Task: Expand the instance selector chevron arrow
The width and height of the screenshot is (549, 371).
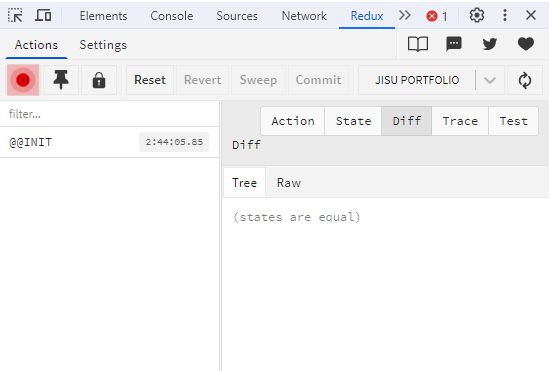Action: point(490,80)
